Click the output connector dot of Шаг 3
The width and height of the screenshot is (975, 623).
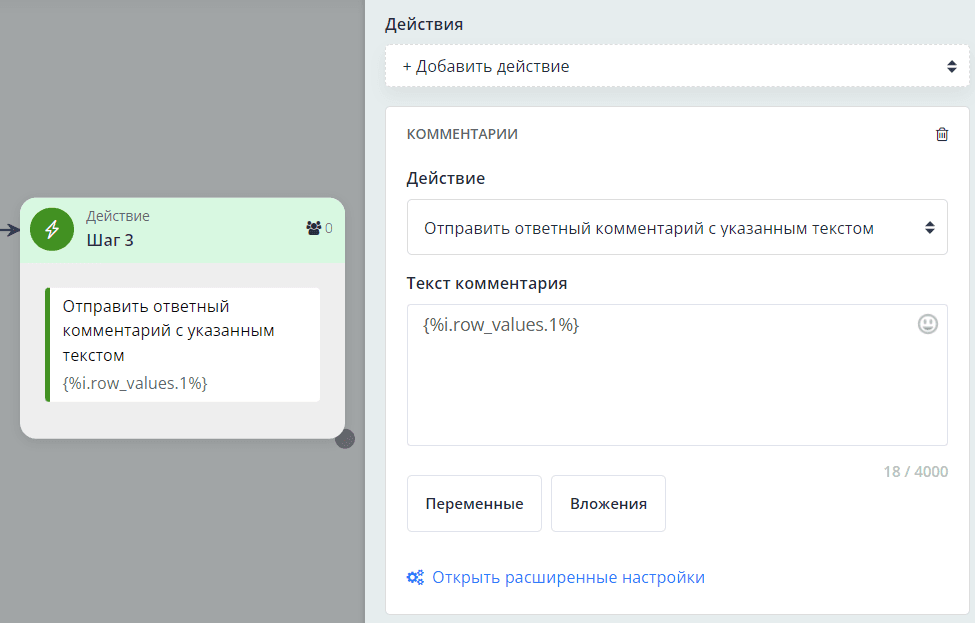coord(345,438)
